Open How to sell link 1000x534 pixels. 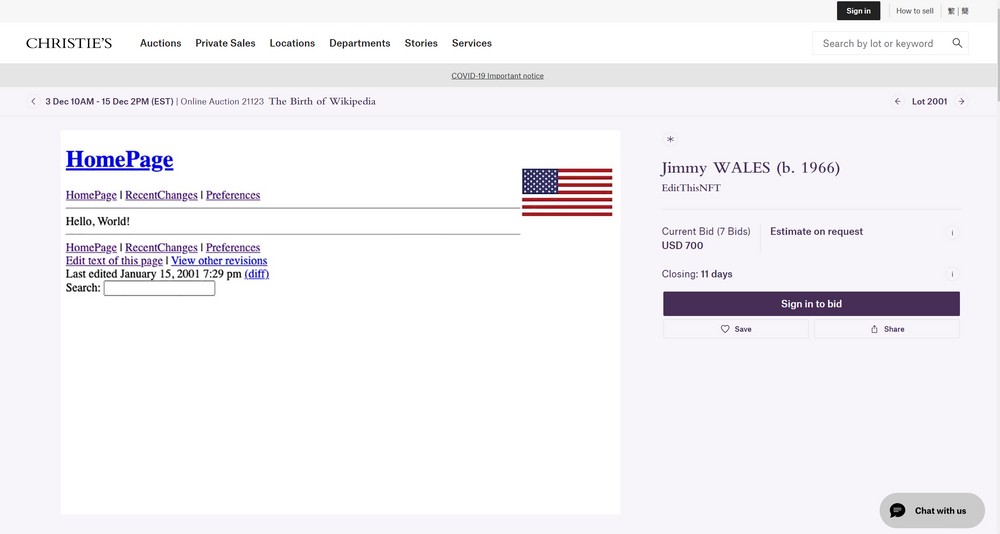[x=915, y=11]
